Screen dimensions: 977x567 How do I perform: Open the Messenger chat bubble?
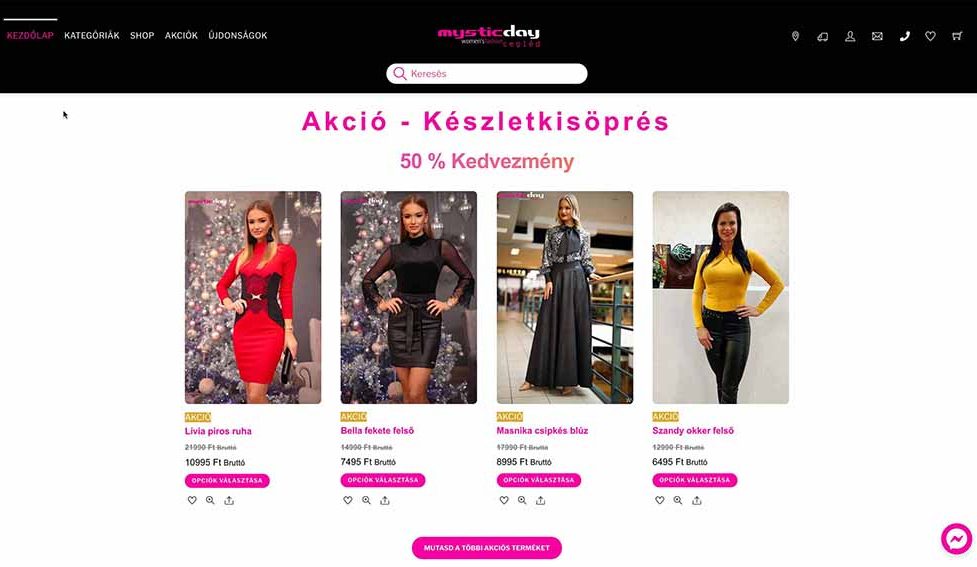click(956, 539)
